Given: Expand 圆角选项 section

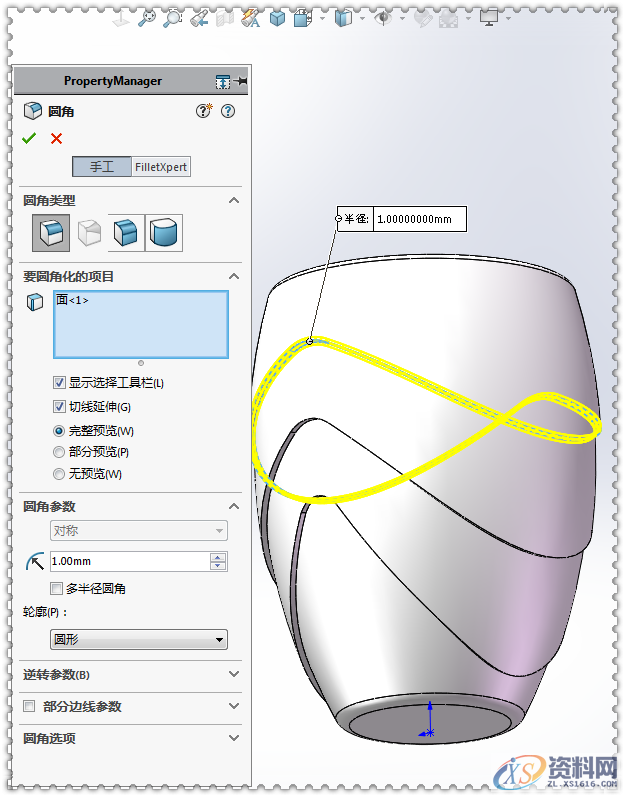Looking at the screenshot, I should (x=234, y=738).
